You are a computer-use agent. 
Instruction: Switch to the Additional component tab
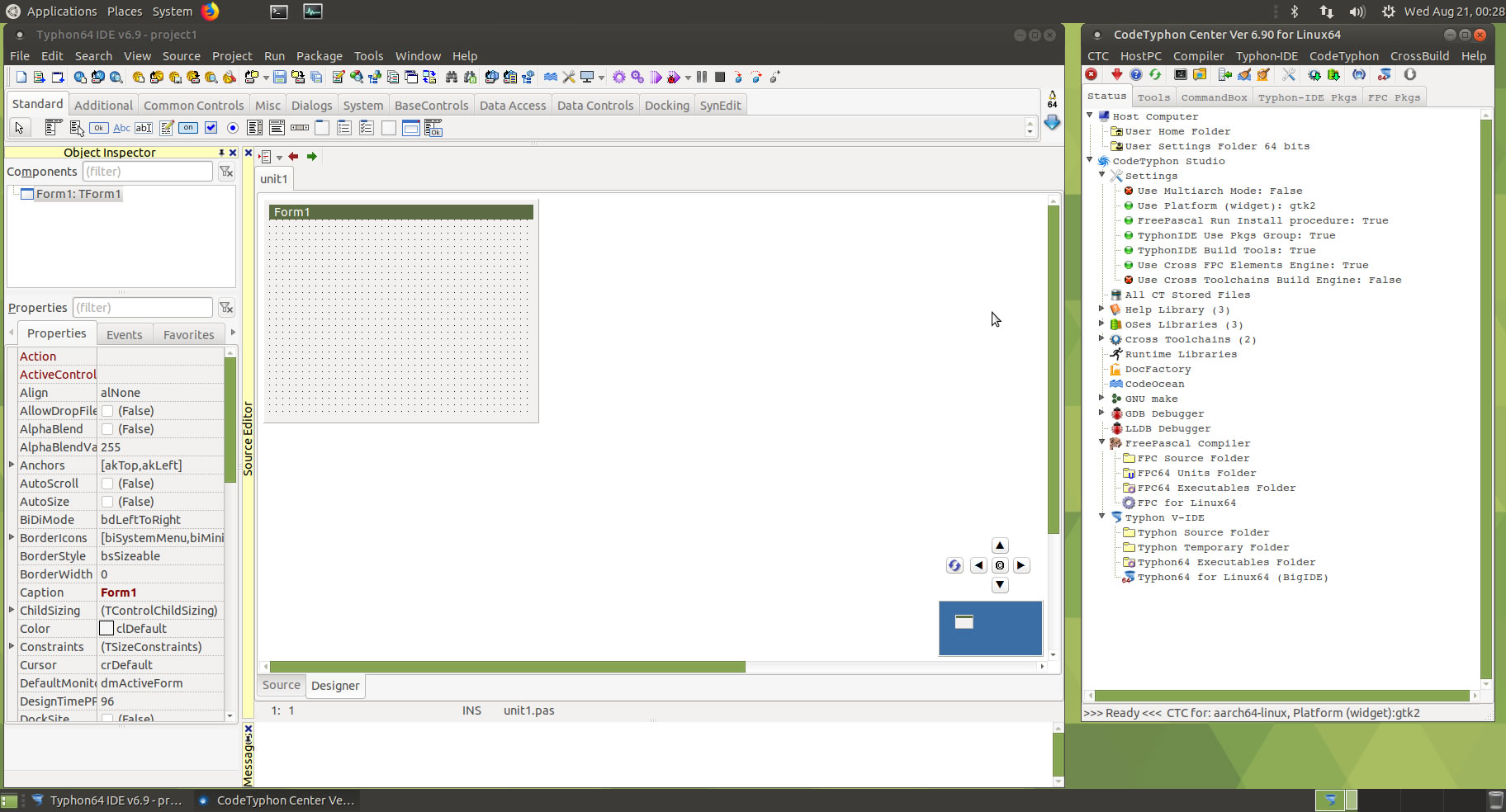coord(103,105)
